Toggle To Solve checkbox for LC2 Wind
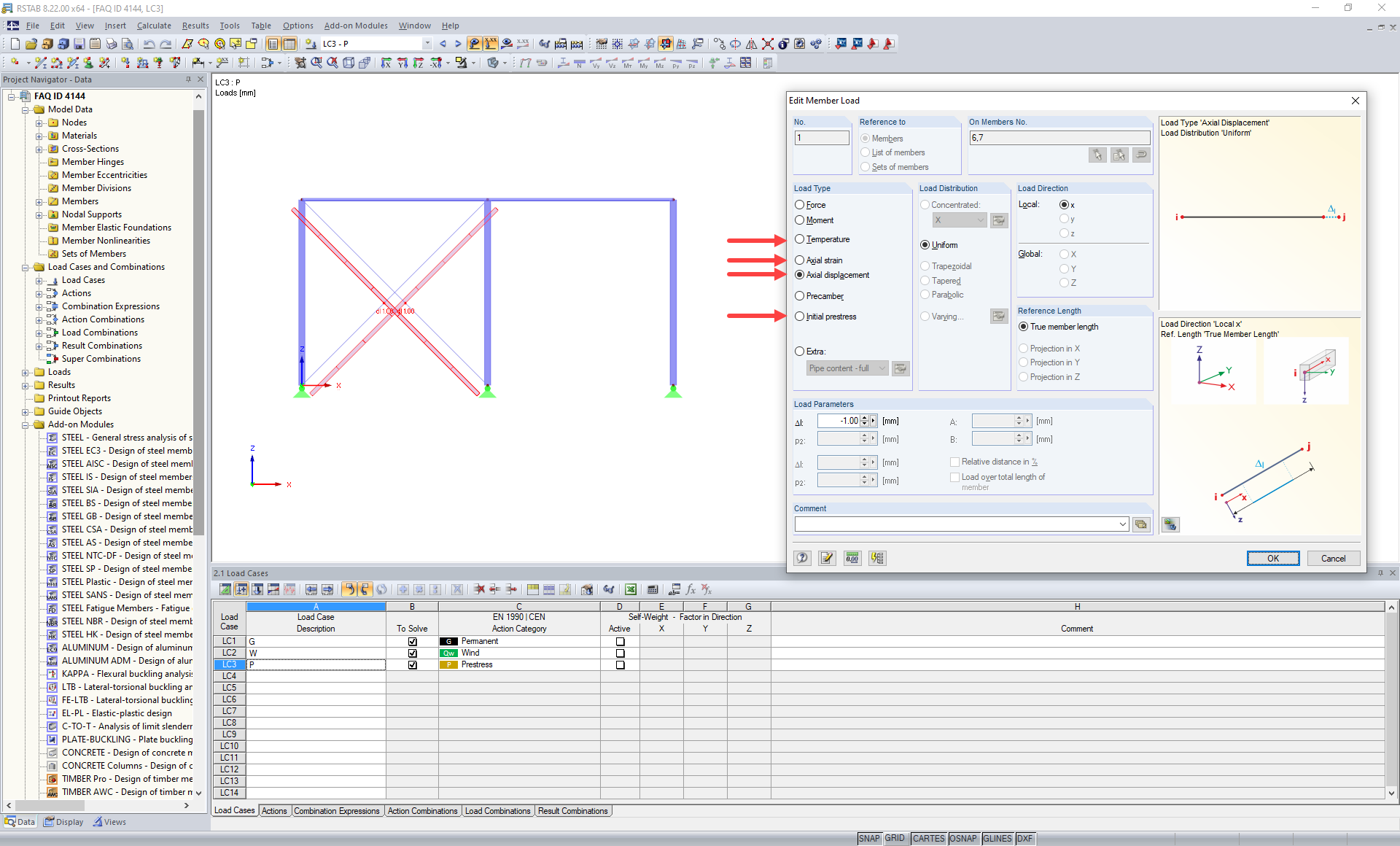 coord(413,653)
